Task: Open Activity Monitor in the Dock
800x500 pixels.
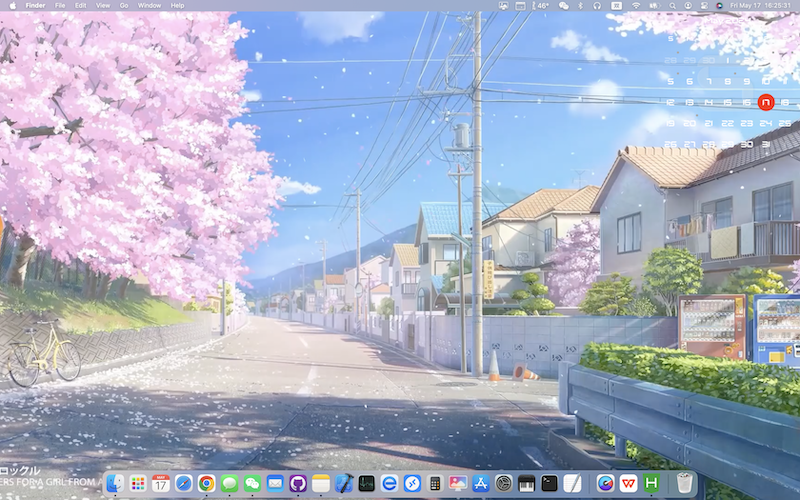Action: click(366, 483)
